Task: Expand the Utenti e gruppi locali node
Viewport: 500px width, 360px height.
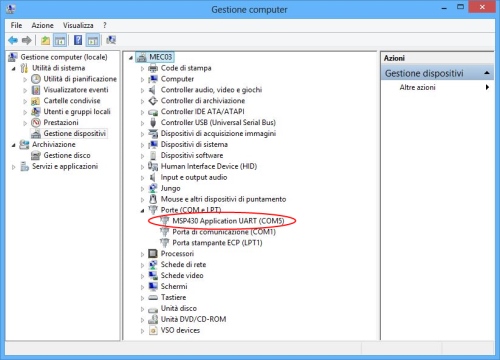Action: click(25, 112)
